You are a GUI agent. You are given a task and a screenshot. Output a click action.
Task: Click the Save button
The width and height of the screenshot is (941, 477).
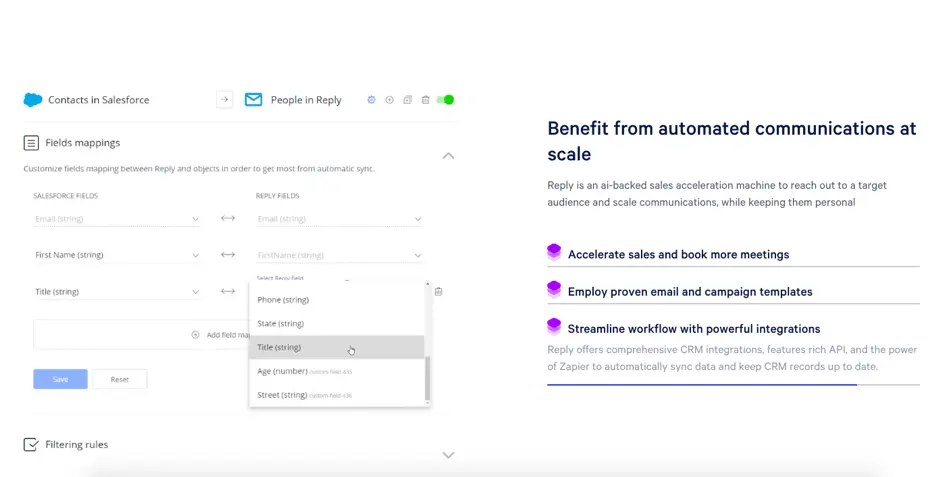point(61,379)
